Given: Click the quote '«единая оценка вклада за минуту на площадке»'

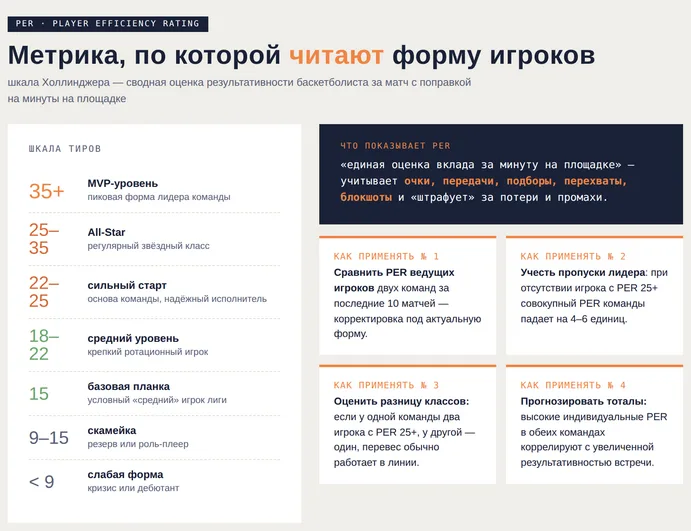Looking at the screenshot, I should 481,165.
